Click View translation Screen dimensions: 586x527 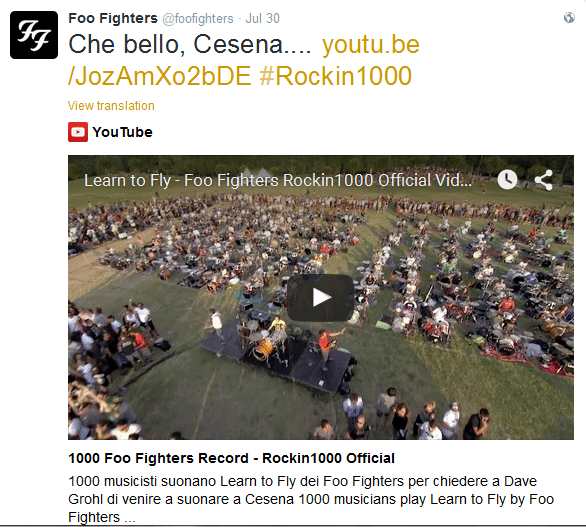[x=111, y=106]
